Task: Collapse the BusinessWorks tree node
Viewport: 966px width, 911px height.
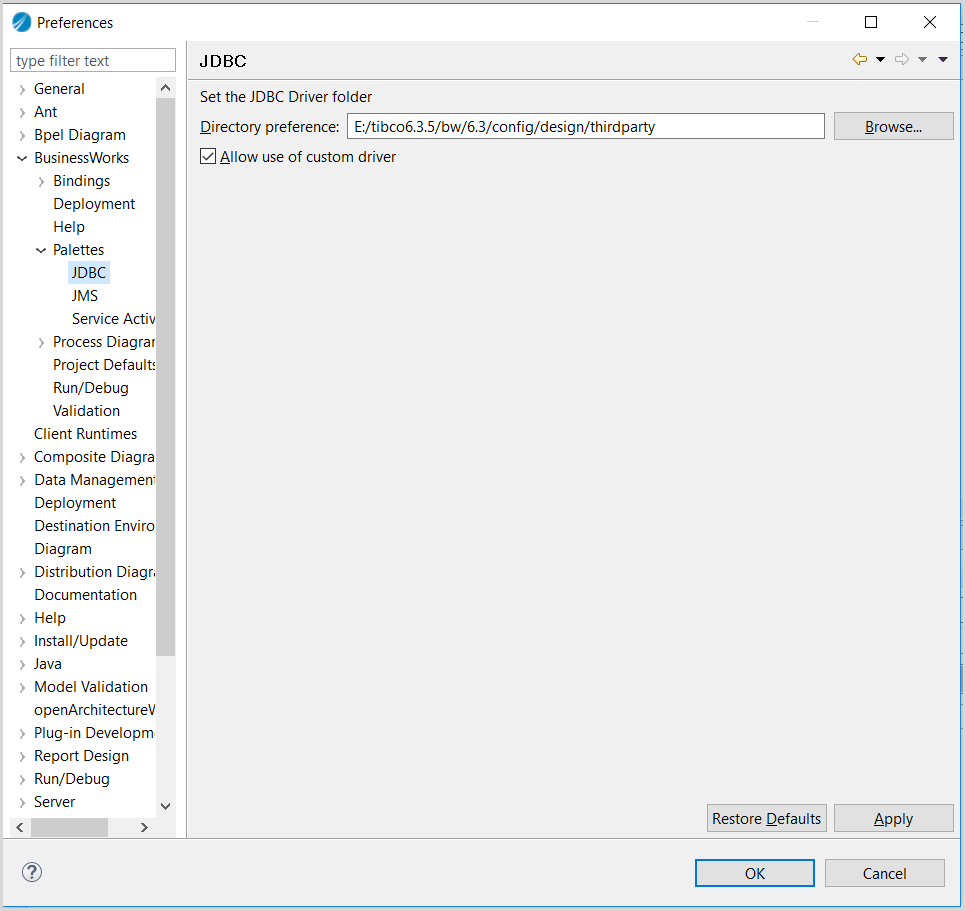Action: (22, 158)
